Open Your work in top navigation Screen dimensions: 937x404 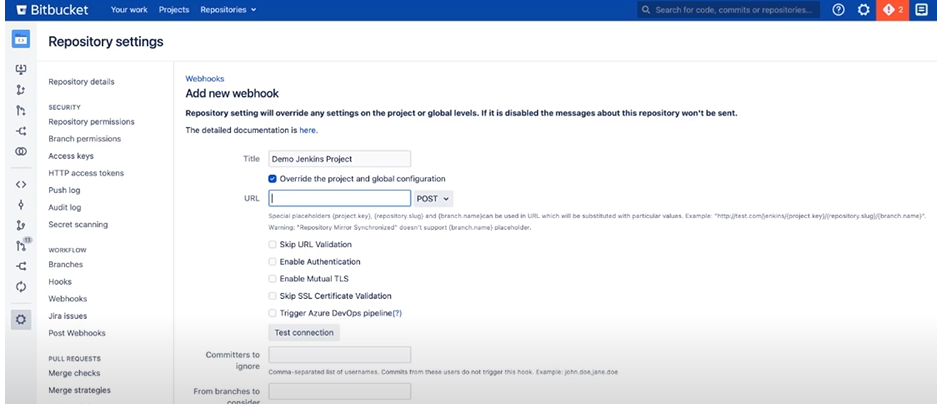[129, 10]
